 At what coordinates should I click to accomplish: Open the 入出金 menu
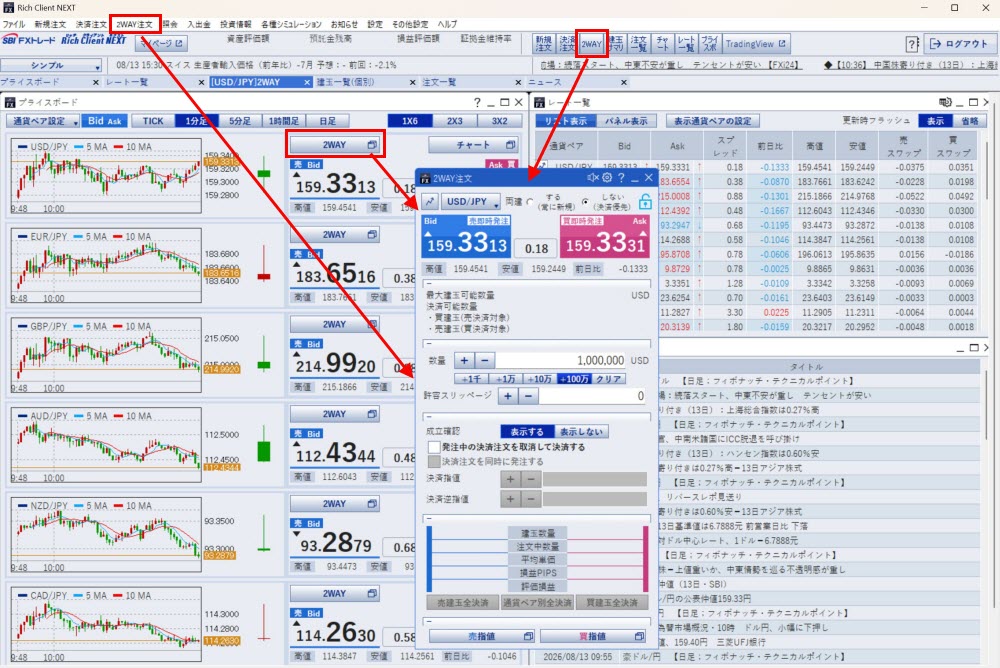(198, 24)
